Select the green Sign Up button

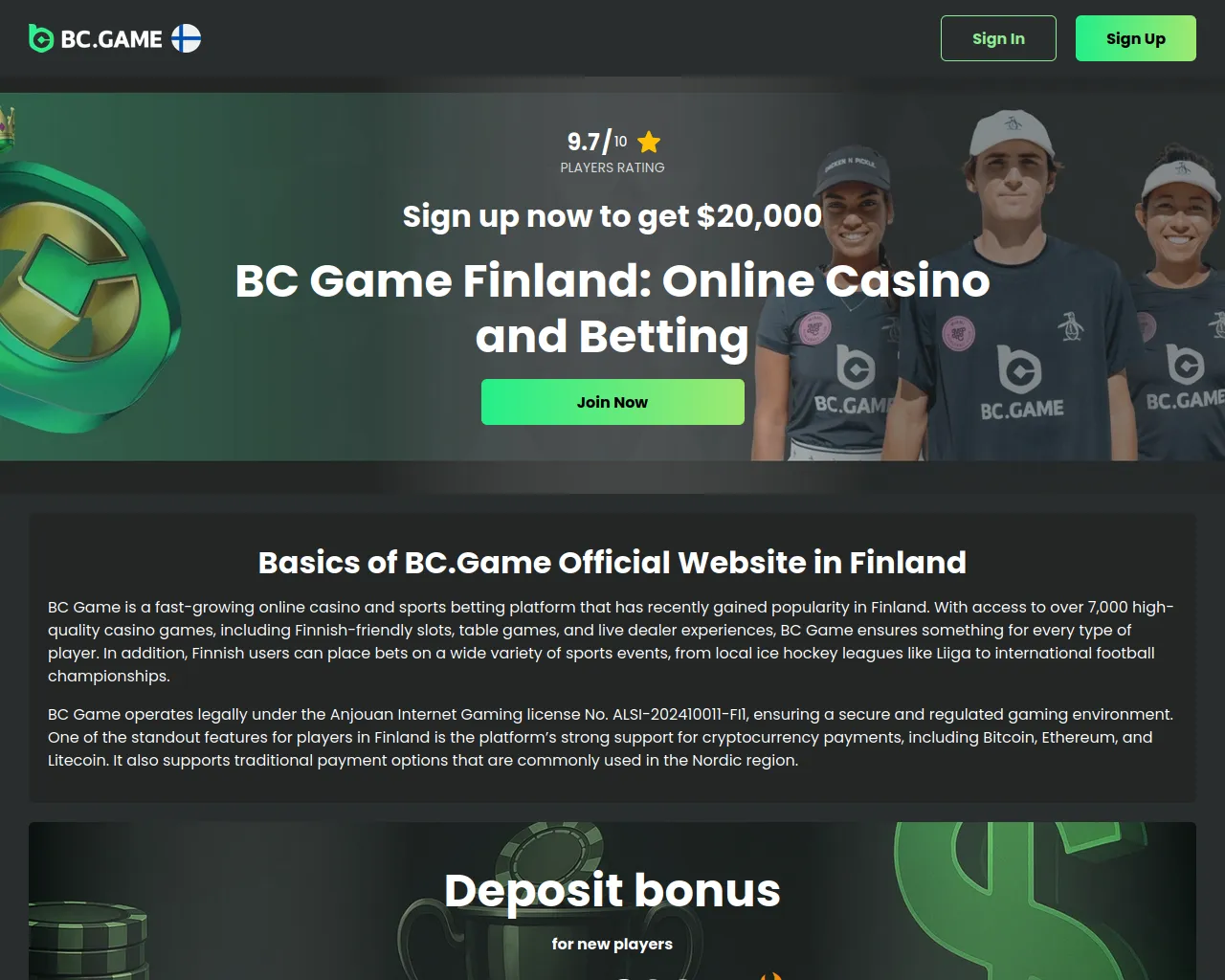pyautogui.click(x=1135, y=38)
